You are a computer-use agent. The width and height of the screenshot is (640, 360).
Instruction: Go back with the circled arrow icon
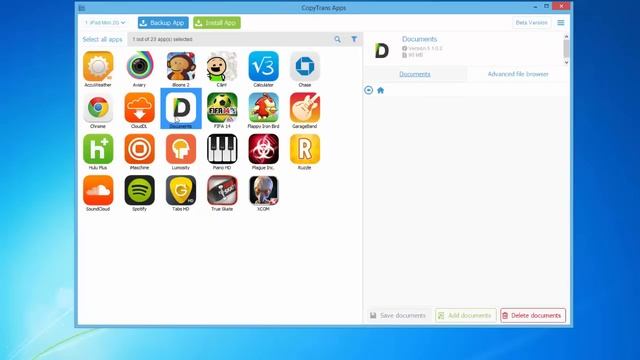[369, 90]
